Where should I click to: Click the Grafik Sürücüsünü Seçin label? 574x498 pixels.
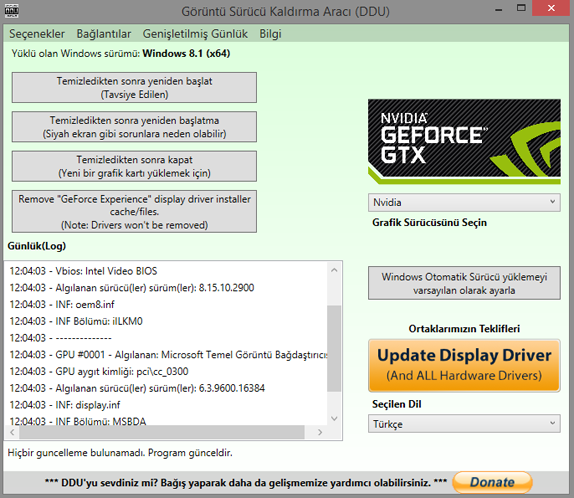[429, 223]
